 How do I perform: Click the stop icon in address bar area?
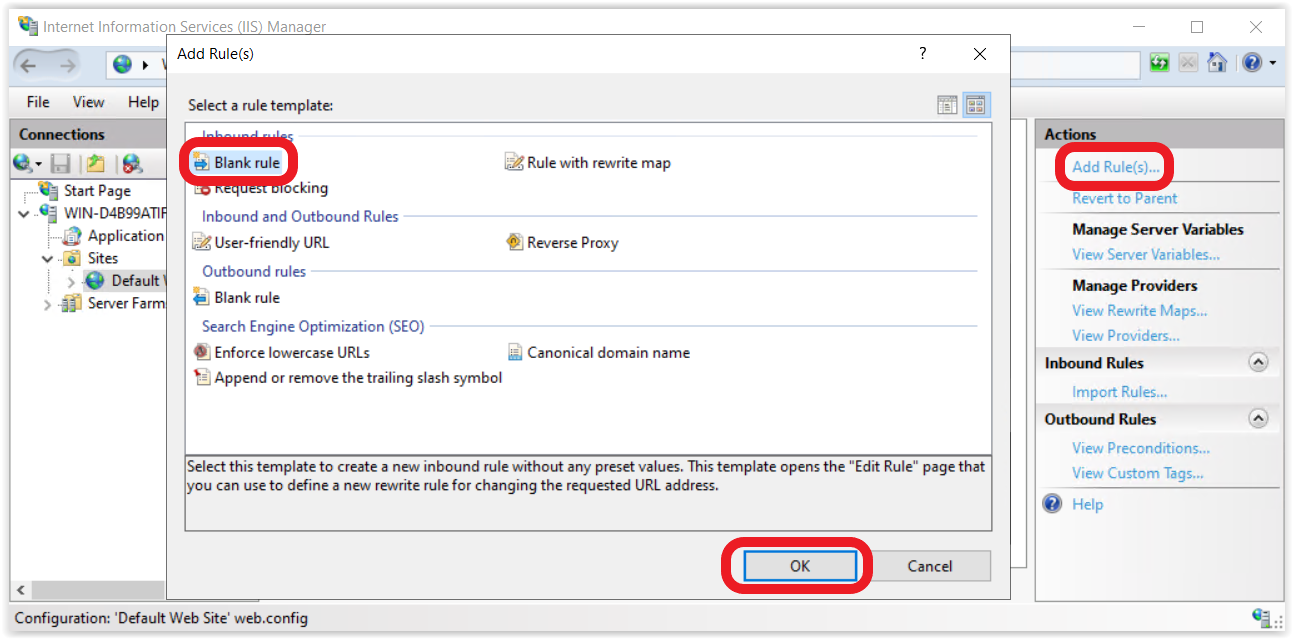point(1188,63)
